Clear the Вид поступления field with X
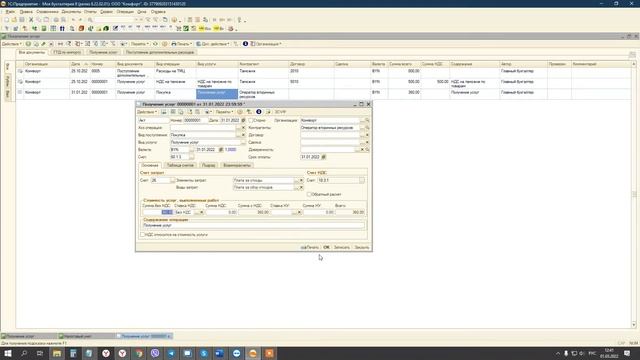This screenshot has width=640, height=360. pos(243,135)
